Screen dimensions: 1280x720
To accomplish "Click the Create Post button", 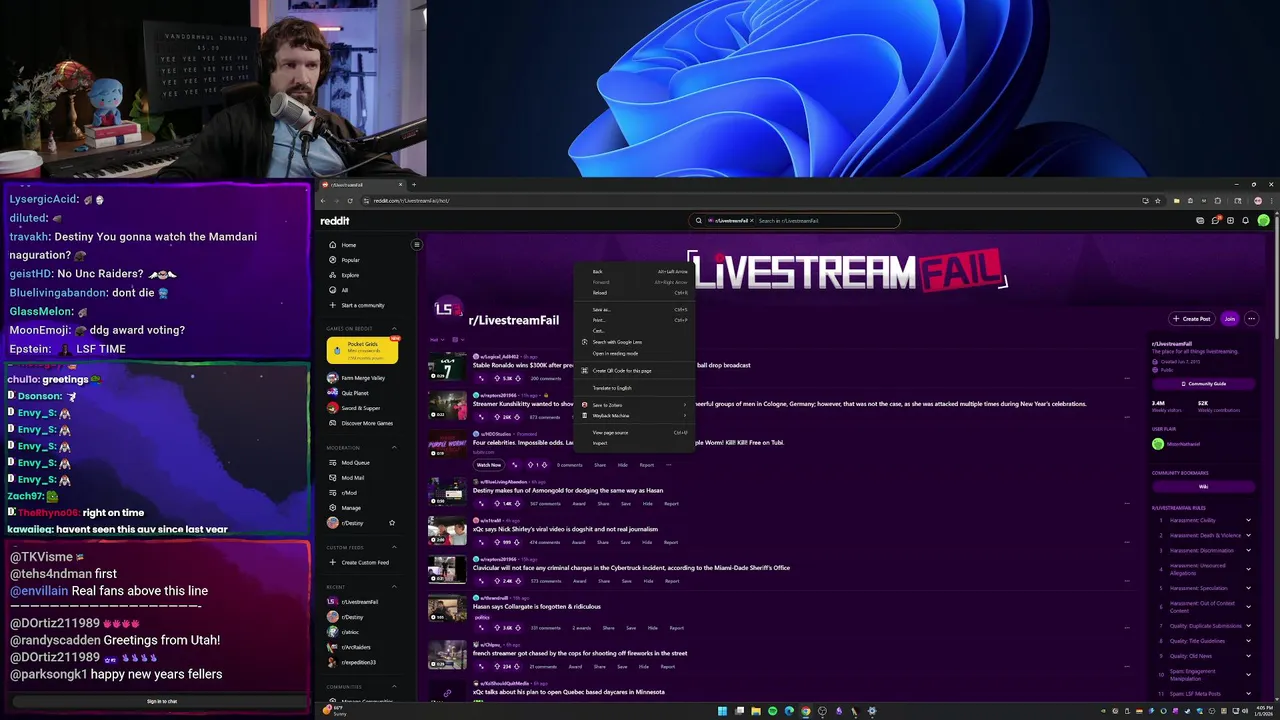I will point(1192,319).
